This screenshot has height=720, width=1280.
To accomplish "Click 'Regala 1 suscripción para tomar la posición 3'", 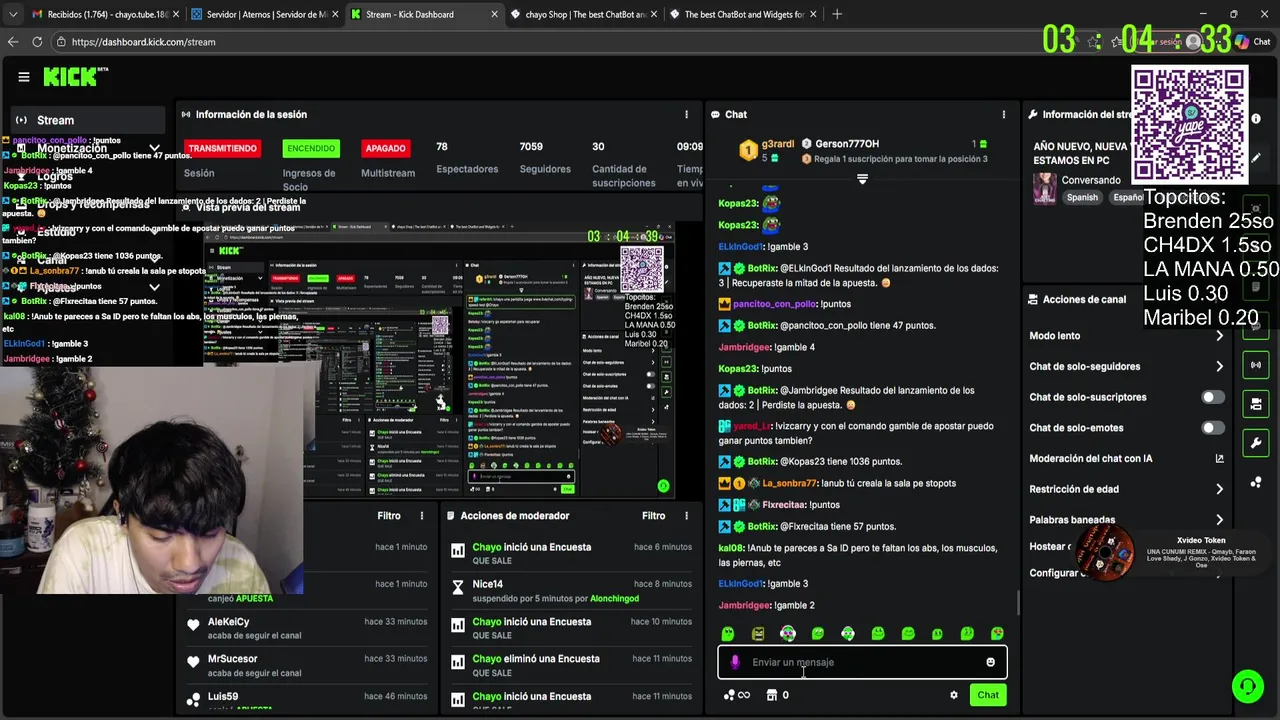I will point(901,159).
